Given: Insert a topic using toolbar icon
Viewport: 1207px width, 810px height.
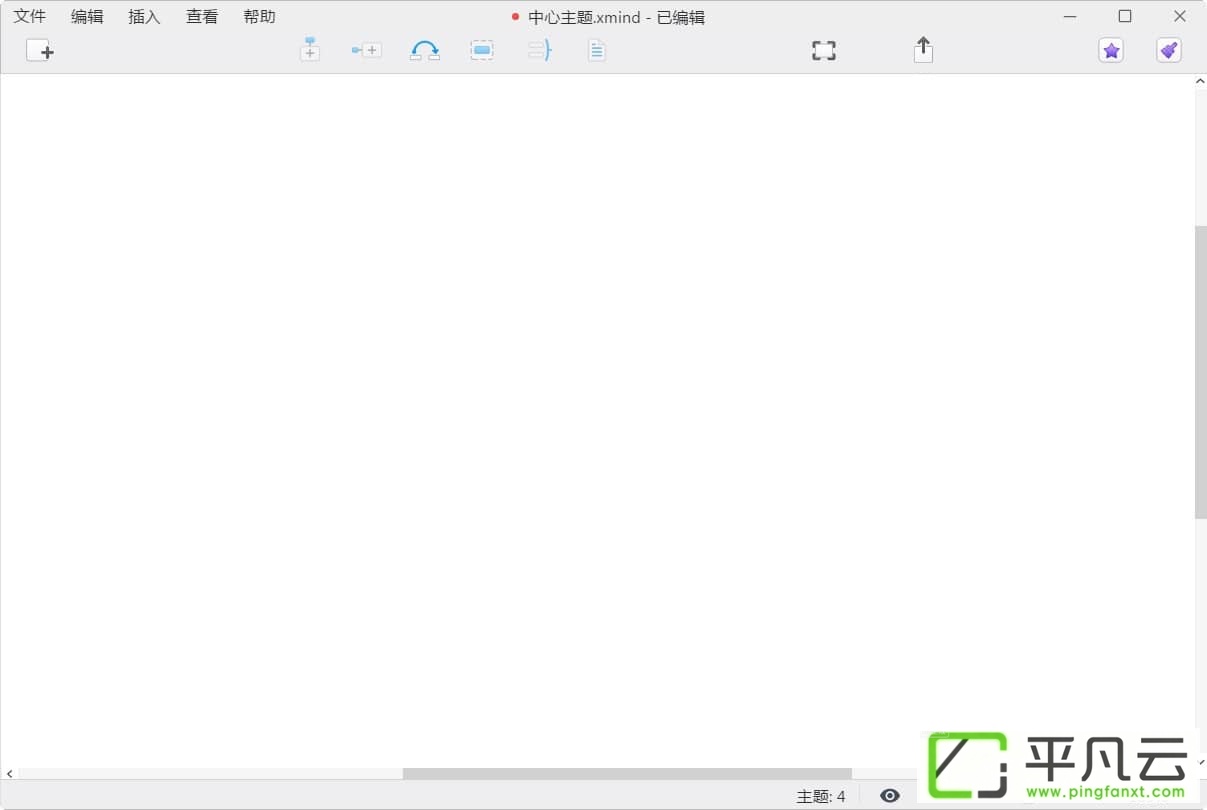Looking at the screenshot, I should pyautogui.click(x=310, y=49).
